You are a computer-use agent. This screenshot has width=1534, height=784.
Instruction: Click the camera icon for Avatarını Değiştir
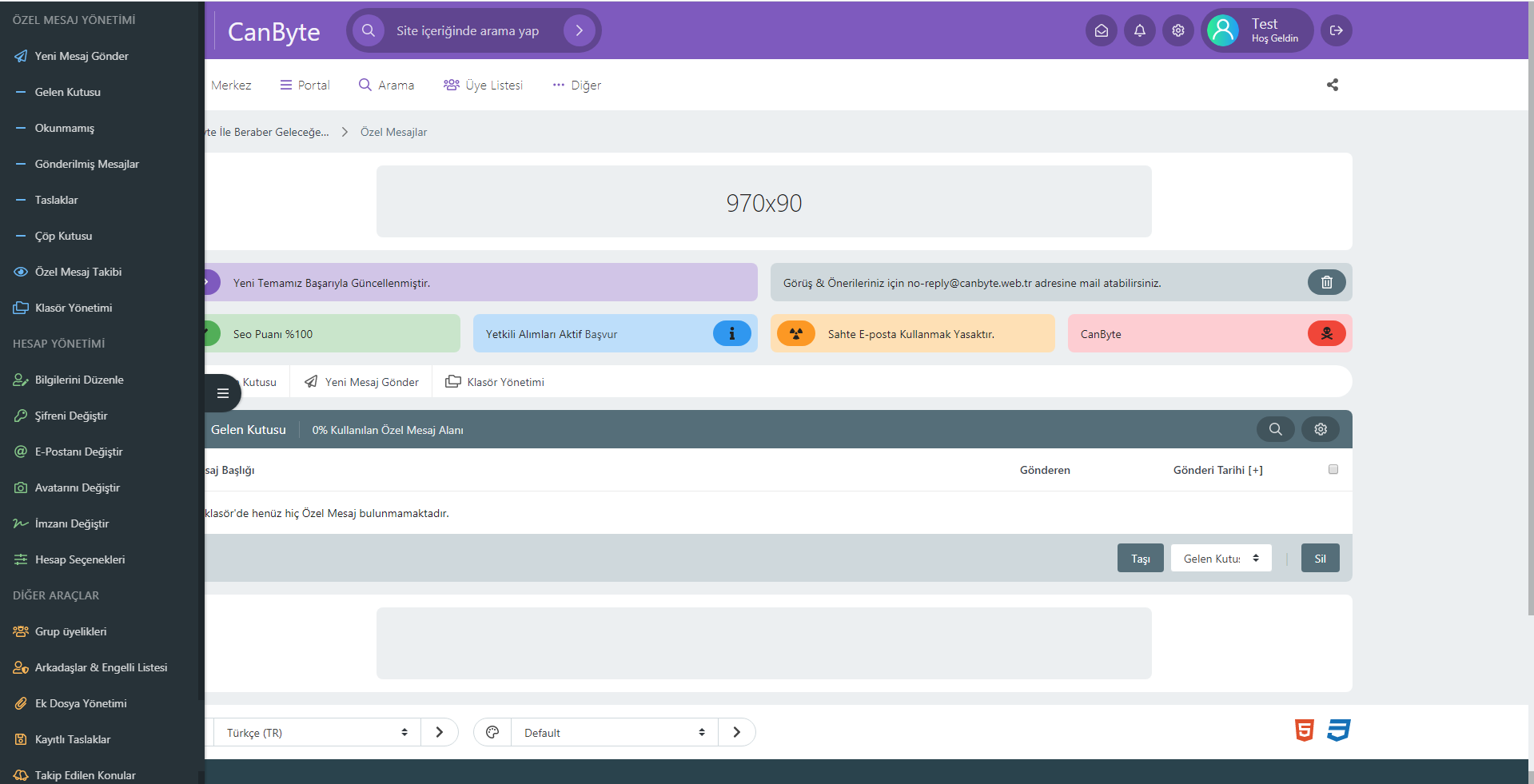[x=21, y=488]
